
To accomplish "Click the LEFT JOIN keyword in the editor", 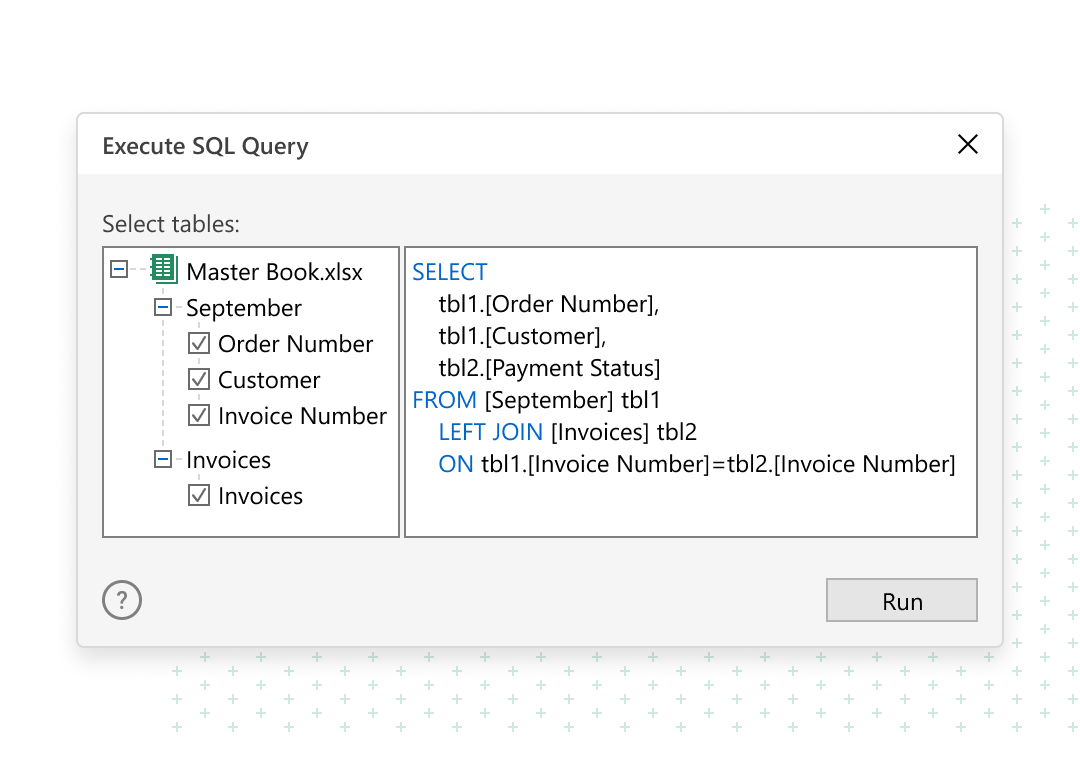I will (491, 431).
